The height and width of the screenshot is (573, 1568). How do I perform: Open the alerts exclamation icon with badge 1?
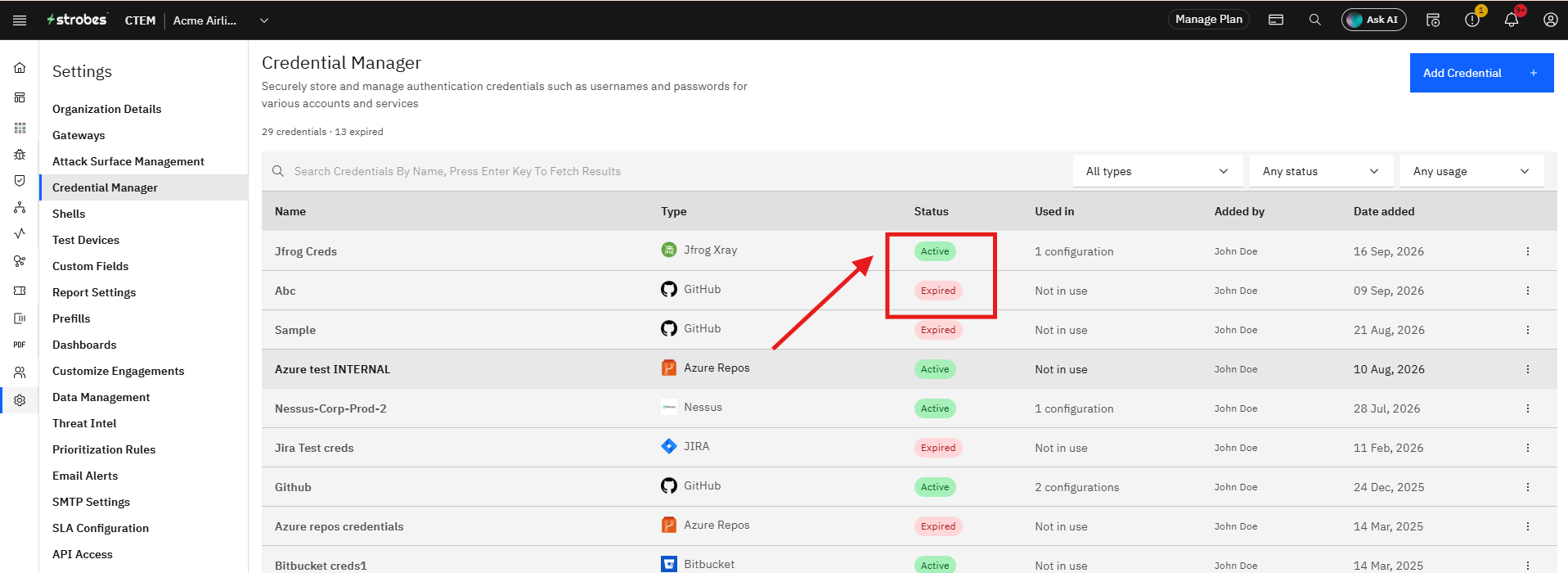(1472, 20)
